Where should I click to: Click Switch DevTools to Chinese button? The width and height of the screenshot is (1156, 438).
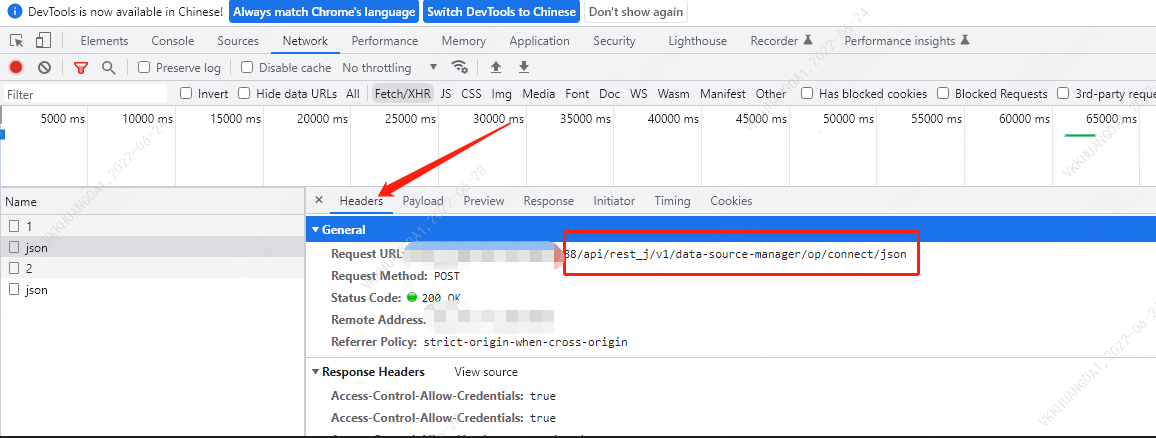click(501, 12)
